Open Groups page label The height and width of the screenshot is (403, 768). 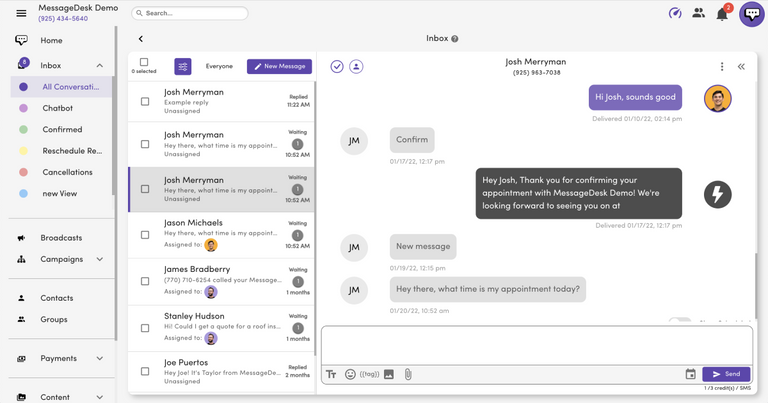pos(54,319)
